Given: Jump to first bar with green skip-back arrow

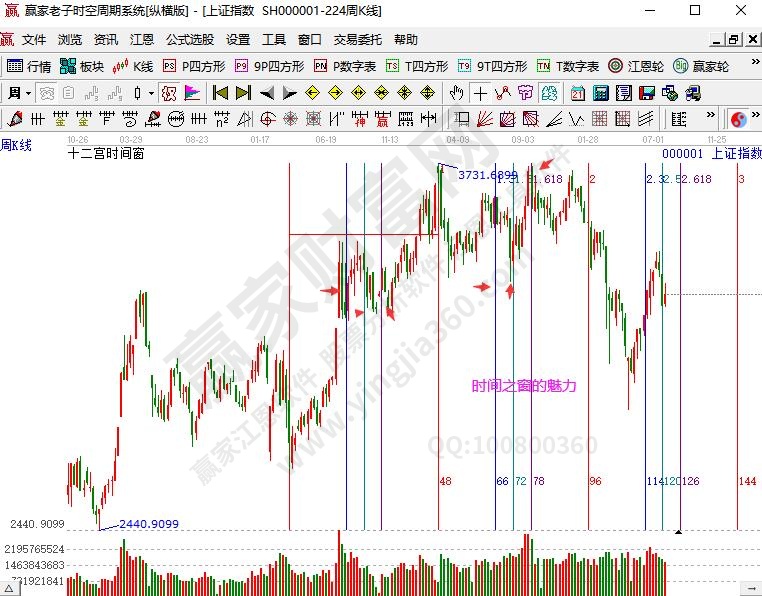Looking at the screenshot, I should pos(220,93).
